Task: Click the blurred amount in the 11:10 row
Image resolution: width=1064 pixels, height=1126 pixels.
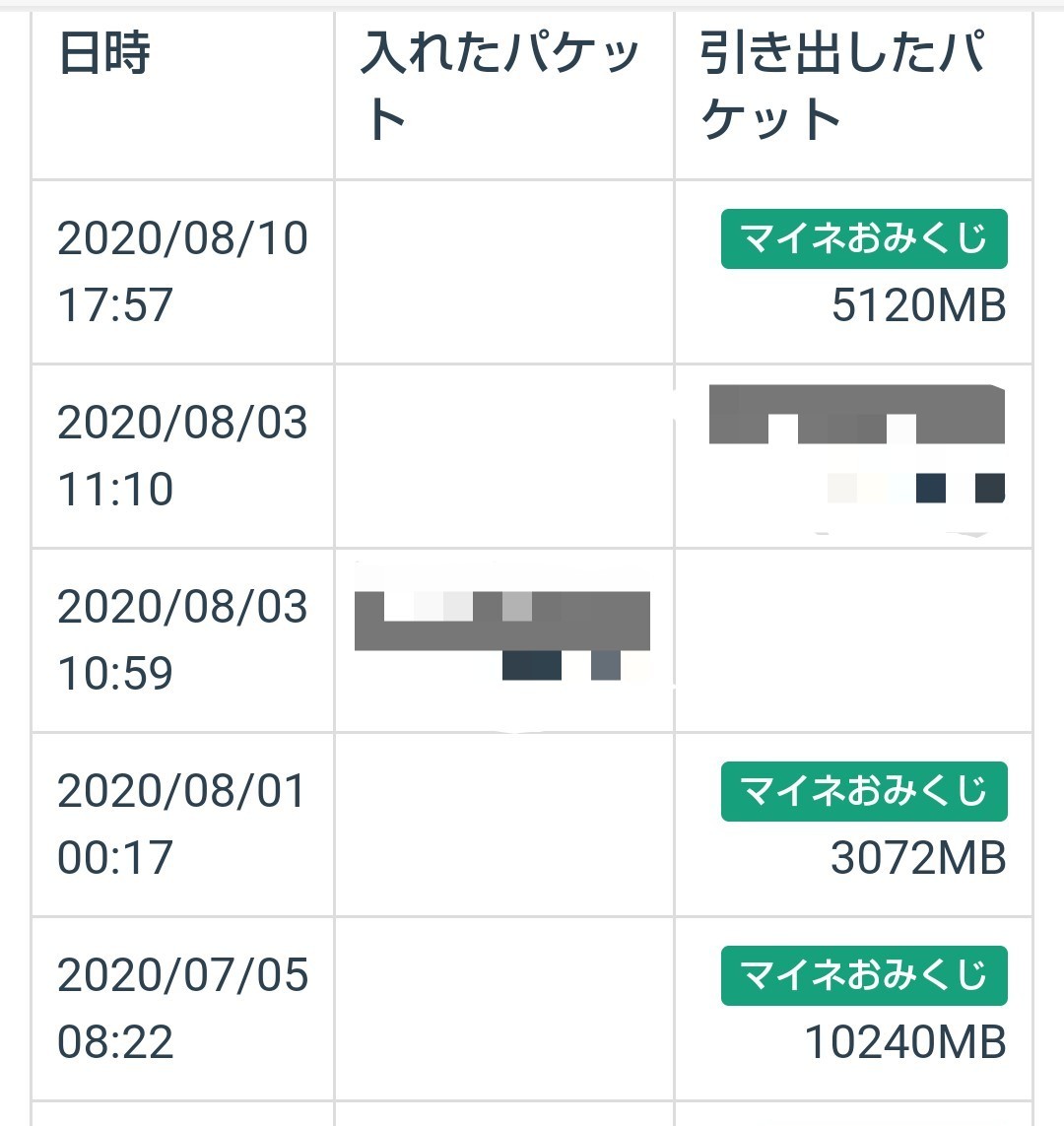Action: (x=916, y=488)
